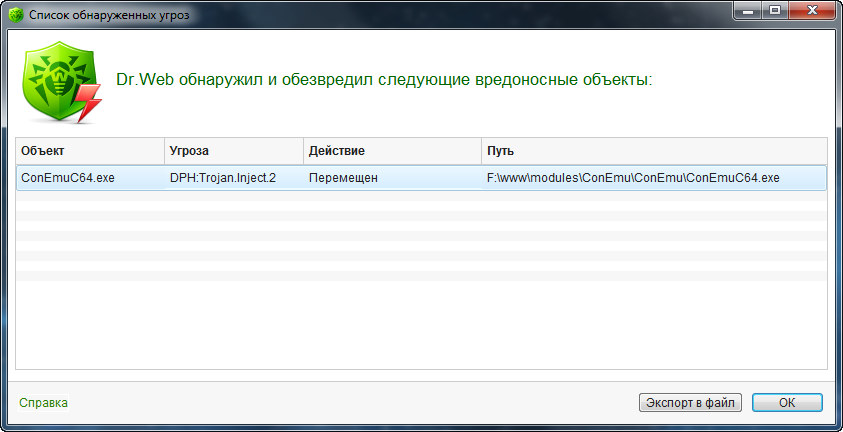Click the empty row below the threat entry
Image resolution: width=843 pixels, height=432 pixels.
click(420, 196)
